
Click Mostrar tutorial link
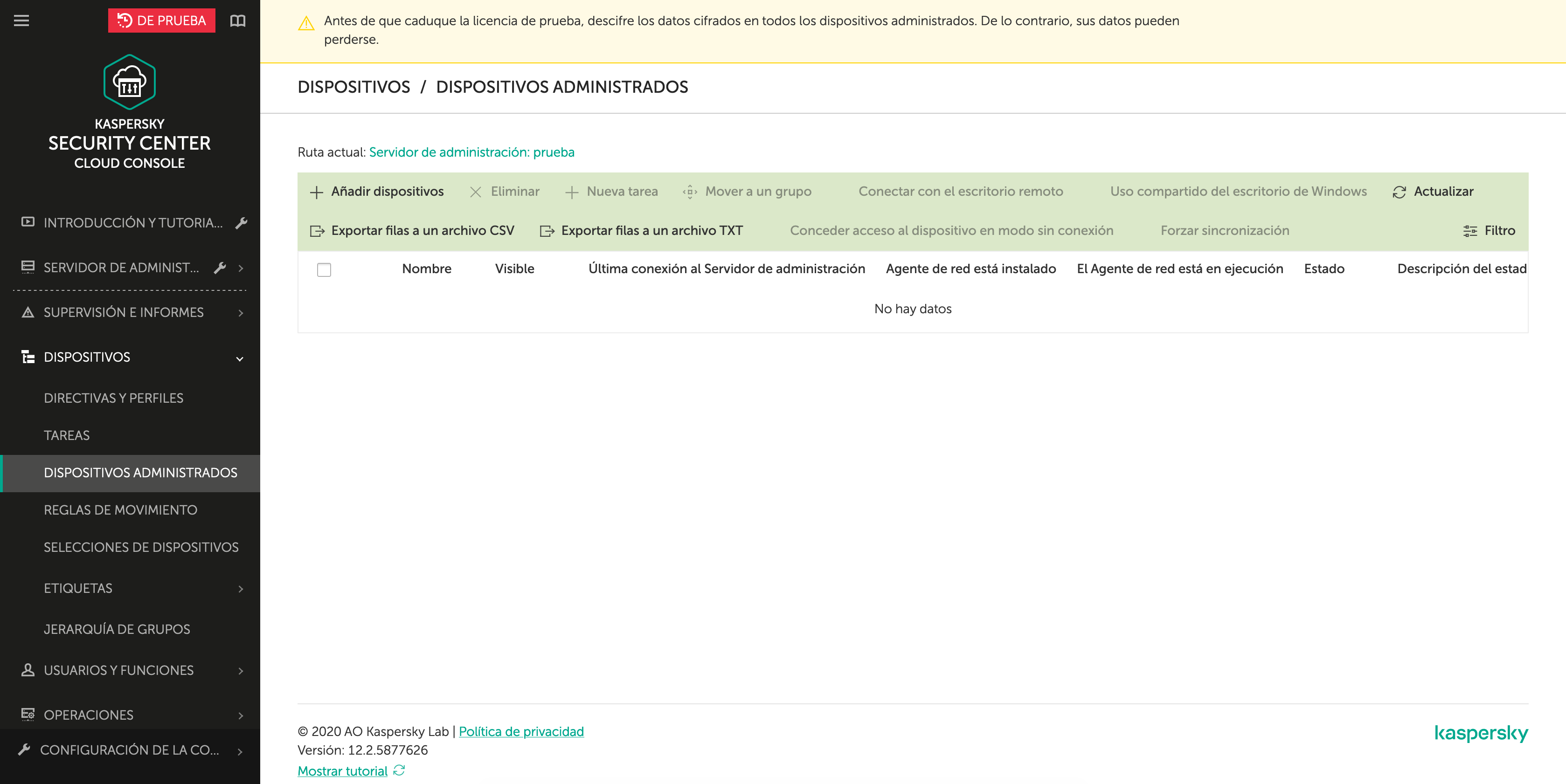(x=342, y=771)
